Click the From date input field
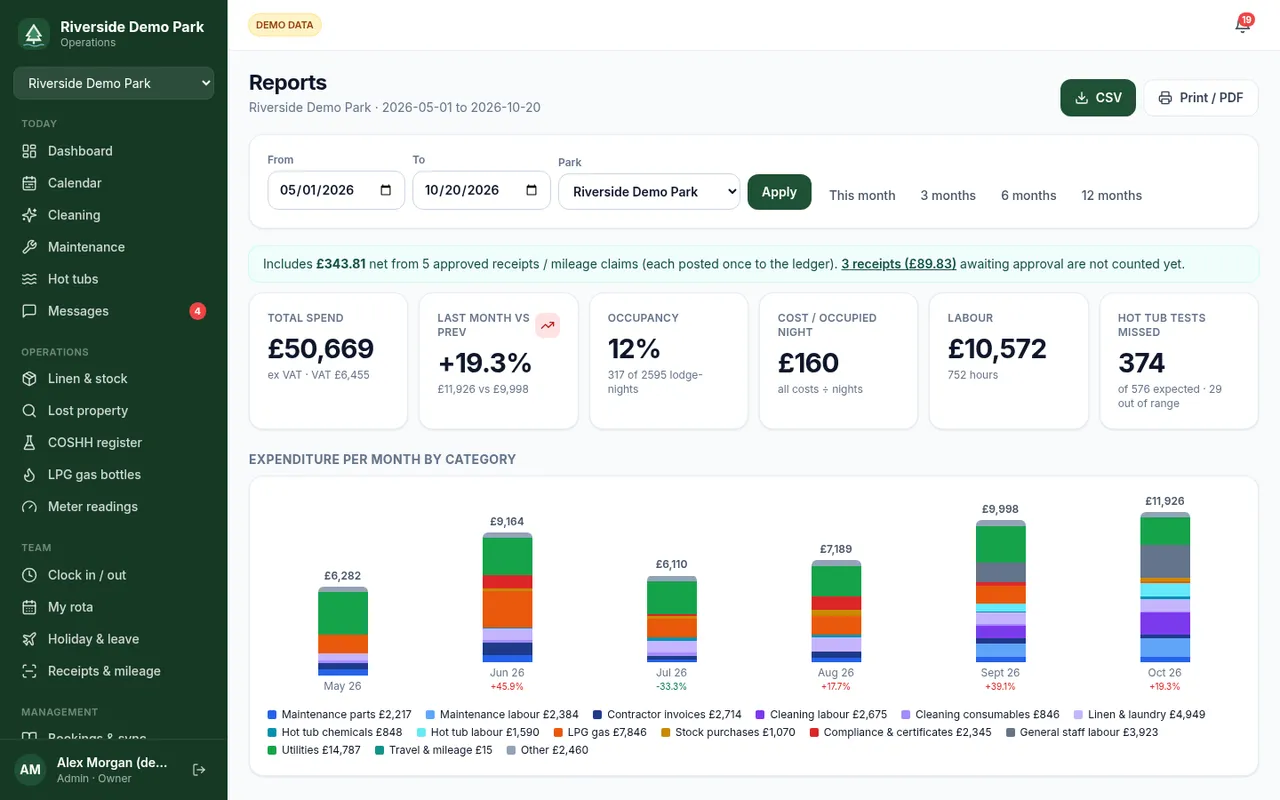 tap(336, 190)
